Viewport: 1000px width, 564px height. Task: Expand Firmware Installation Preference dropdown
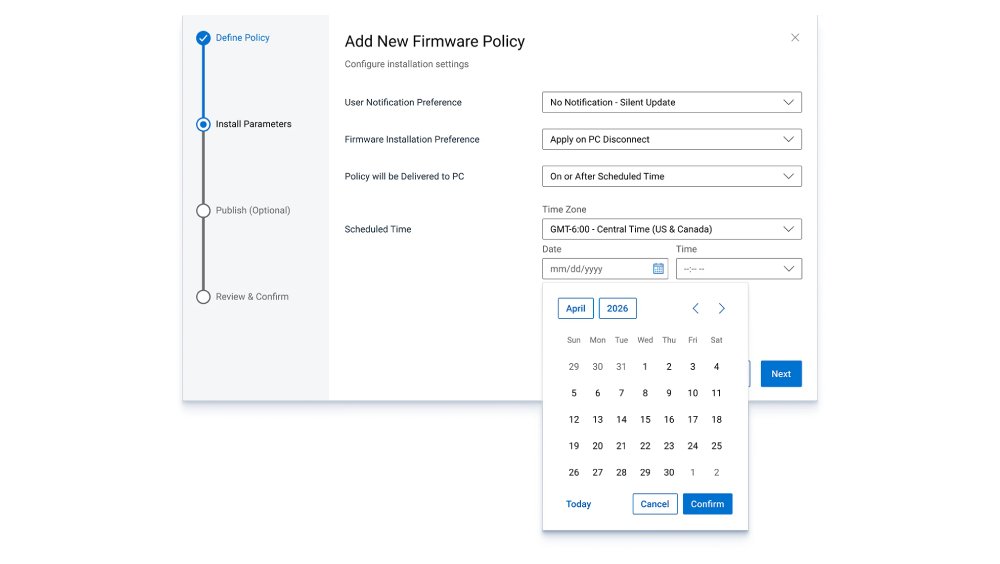[x=672, y=139]
